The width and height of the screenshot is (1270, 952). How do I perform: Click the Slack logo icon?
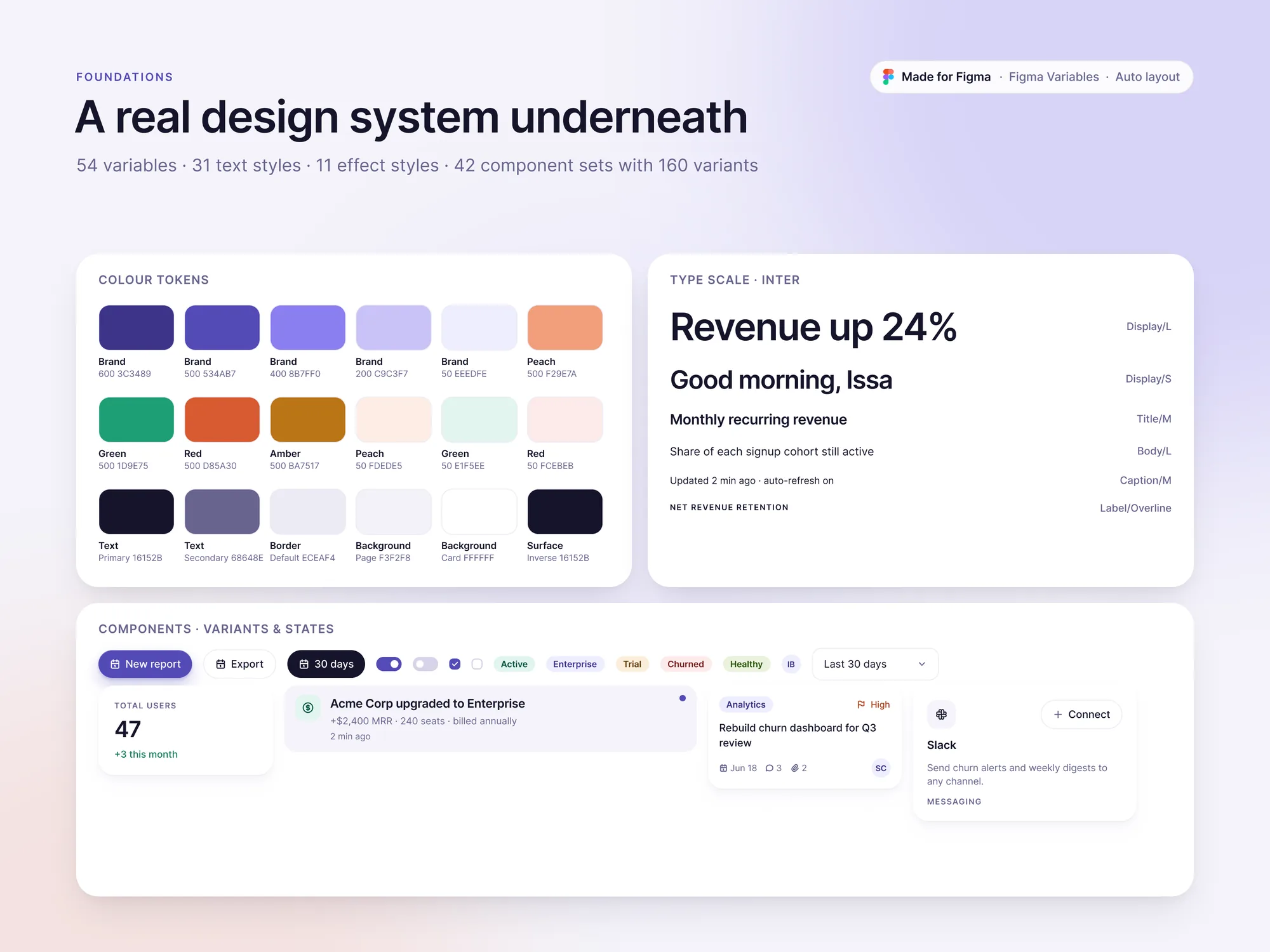point(941,715)
